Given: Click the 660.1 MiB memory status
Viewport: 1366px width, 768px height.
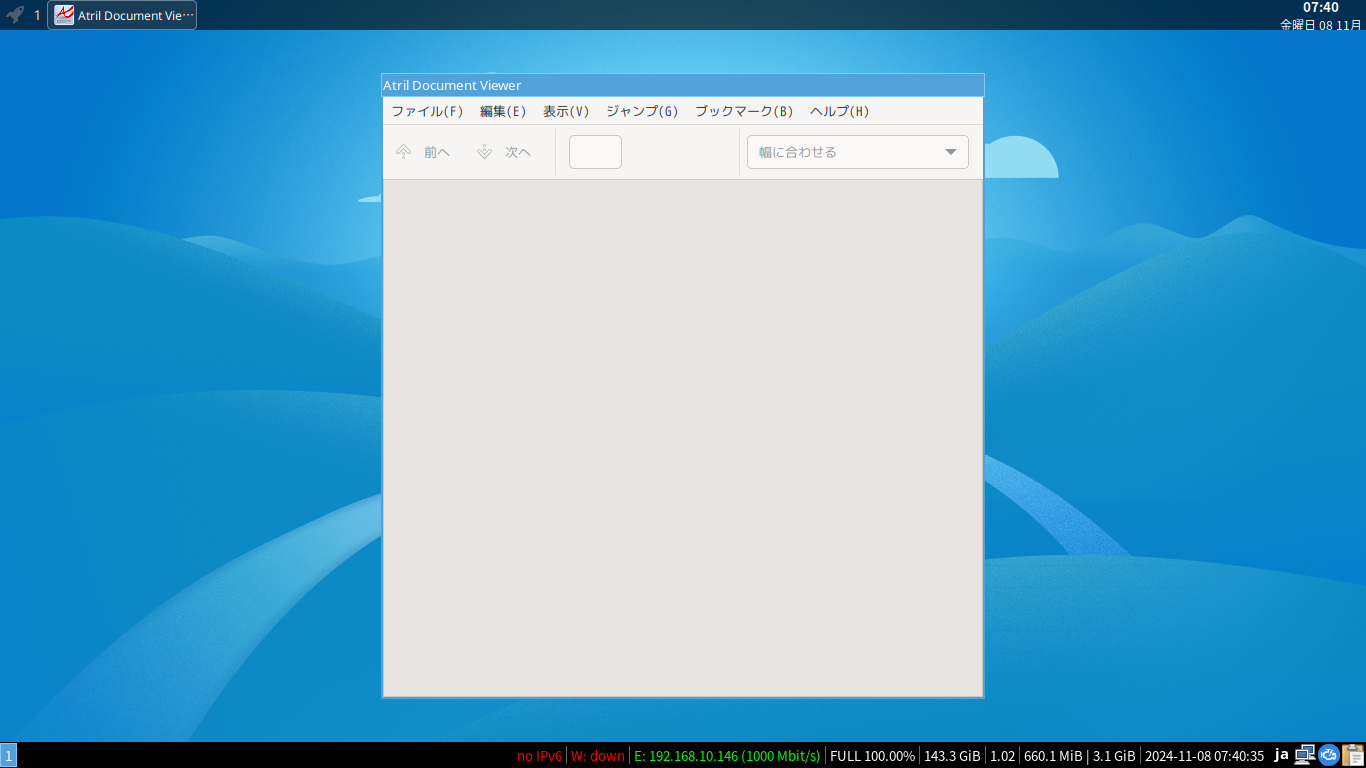Looking at the screenshot, I should [x=1054, y=756].
